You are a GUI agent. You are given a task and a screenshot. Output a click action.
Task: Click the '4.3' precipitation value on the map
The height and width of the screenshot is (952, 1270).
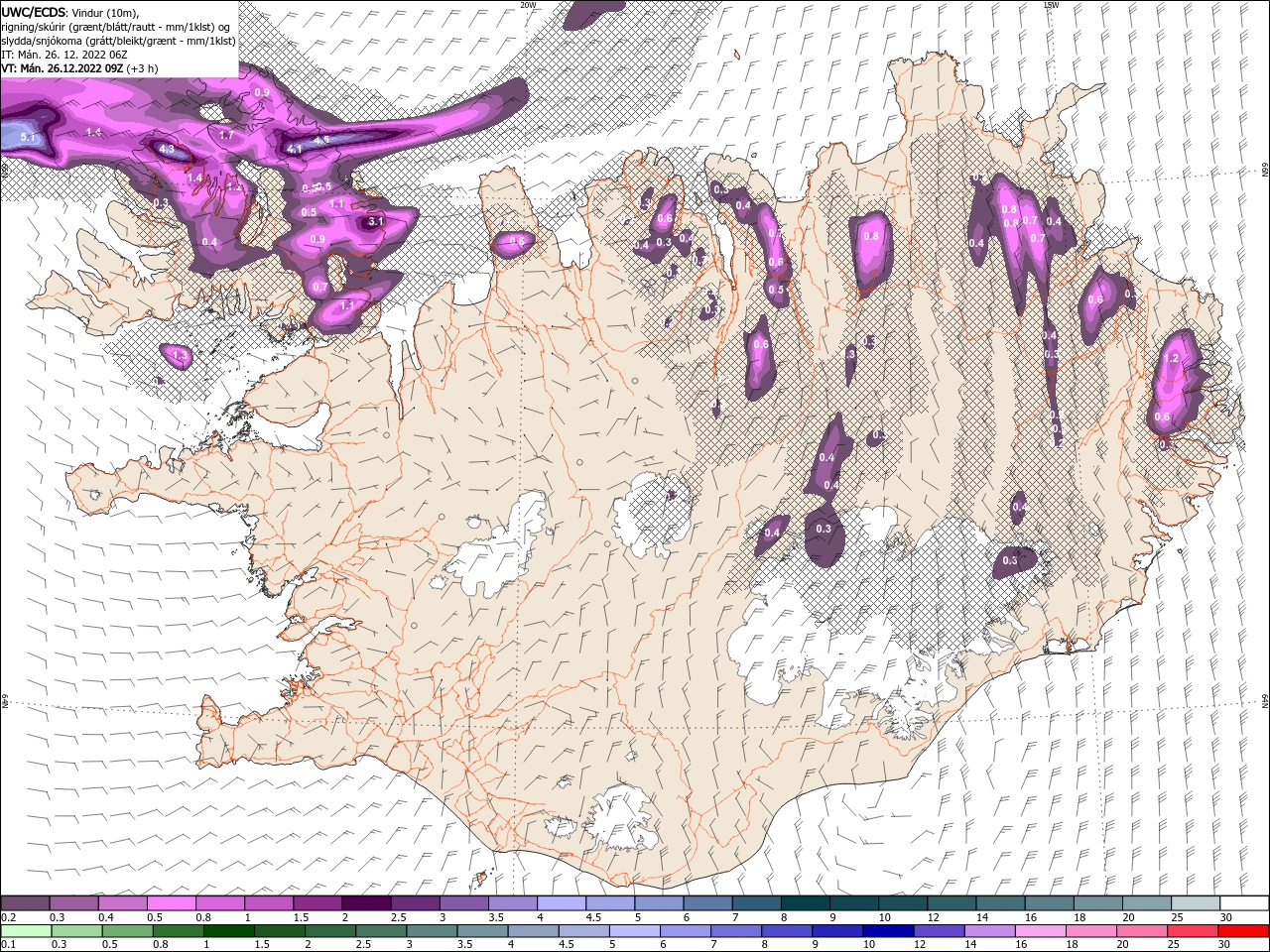pyautogui.click(x=167, y=150)
